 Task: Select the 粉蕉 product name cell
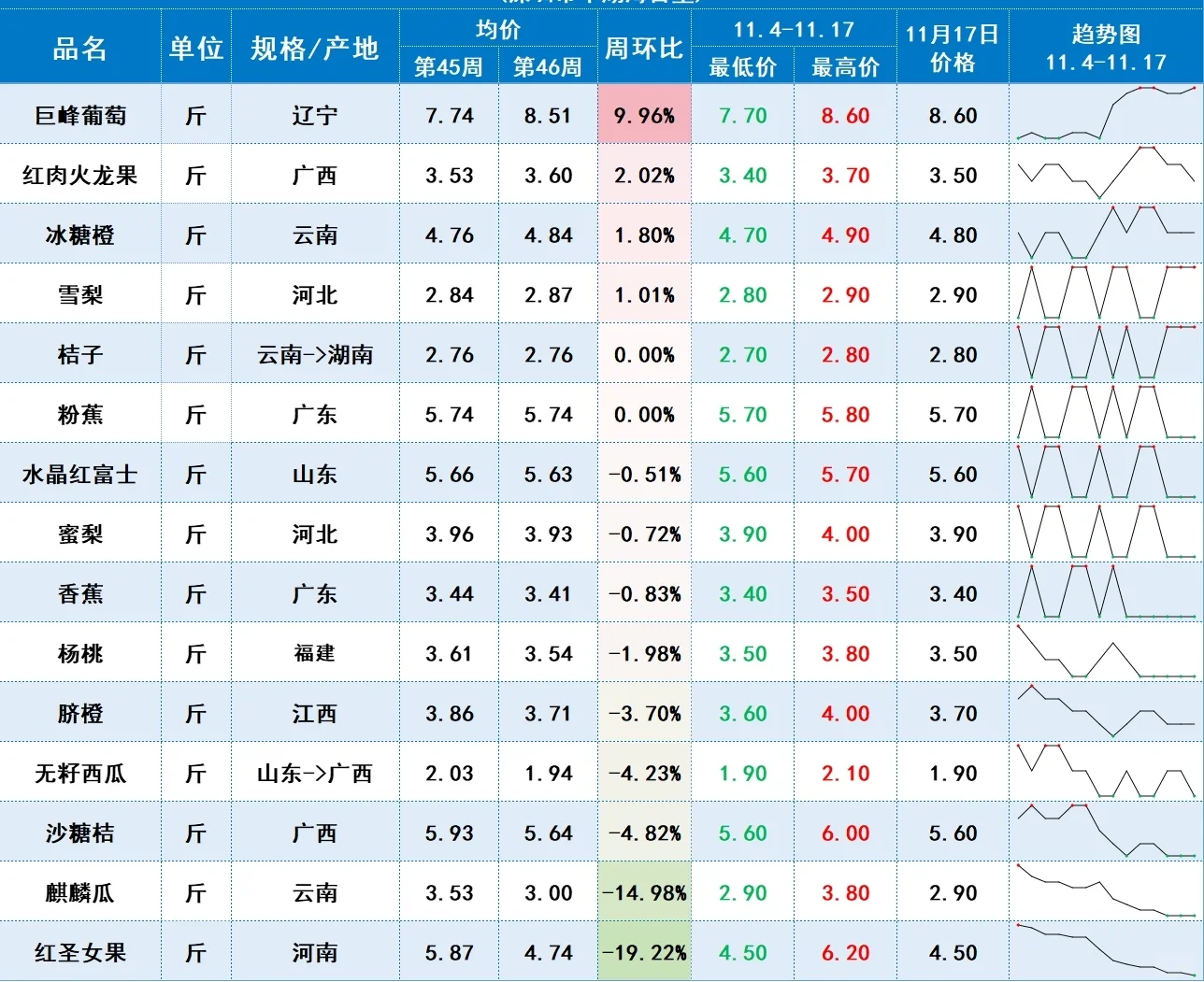point(80,415)
